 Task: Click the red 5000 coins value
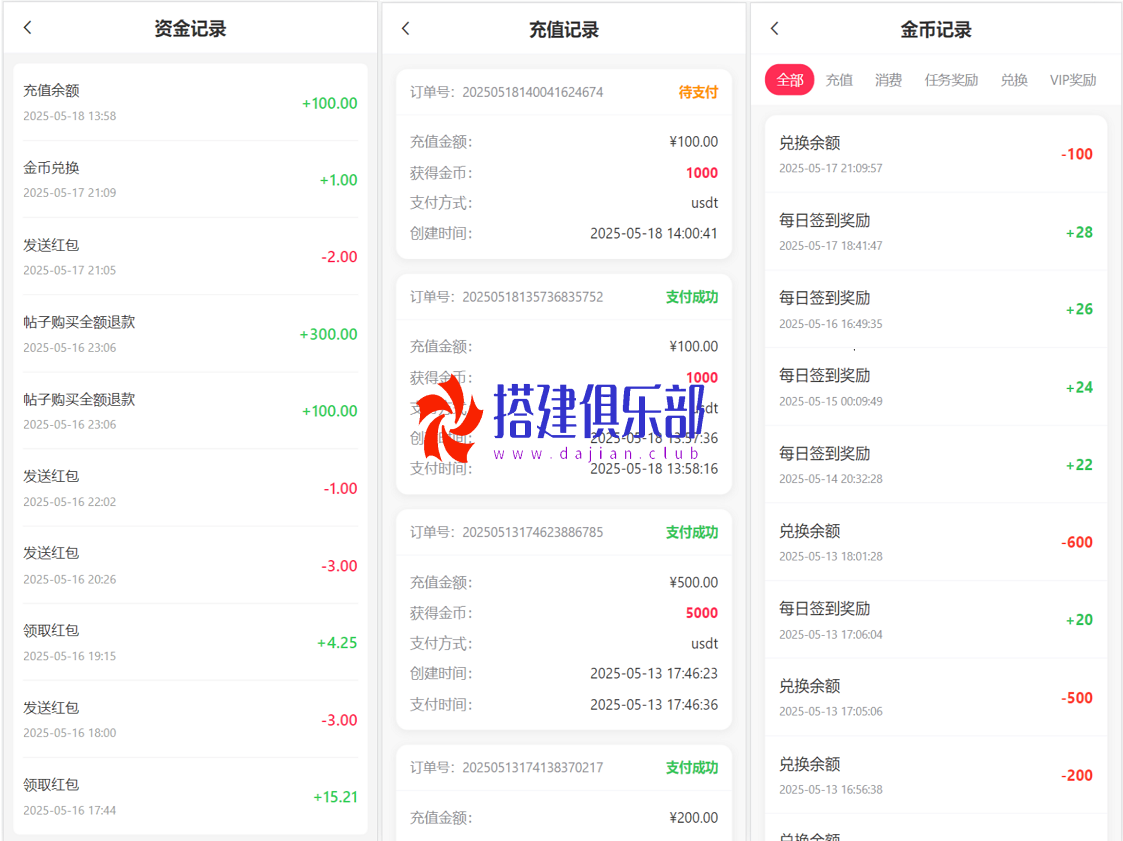(x=702, y=613)
